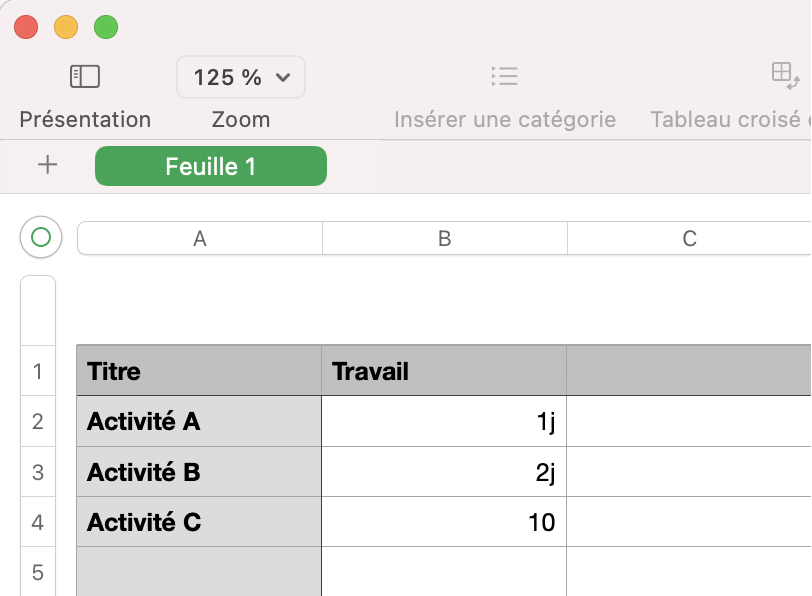Click the Activité A cell
Viewport: 812px width, 596px height.
pos(199,421)
